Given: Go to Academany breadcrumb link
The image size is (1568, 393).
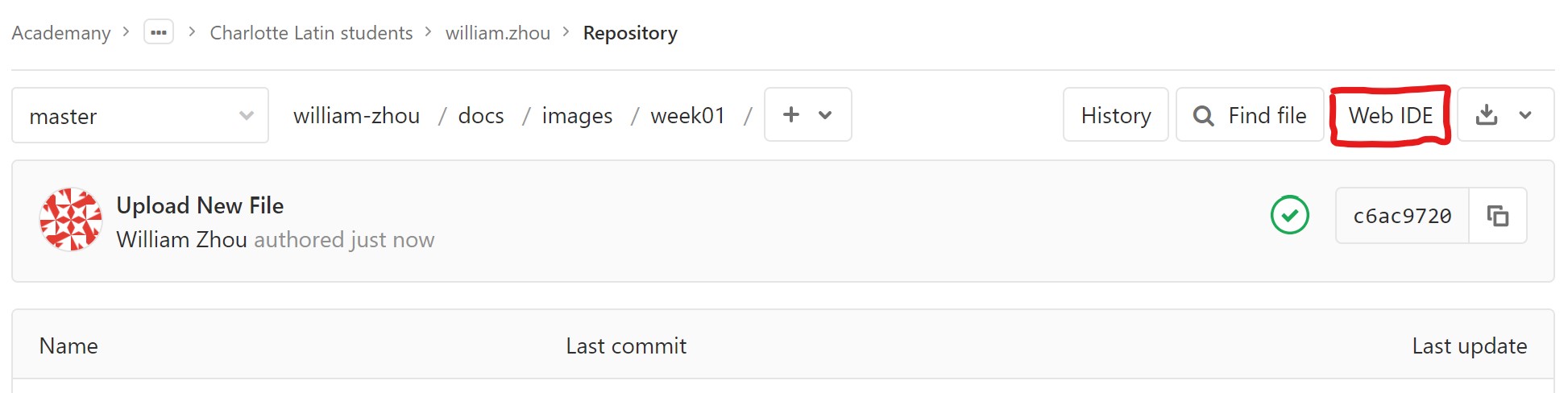Looking at the screenshot, I should (61, 33).
